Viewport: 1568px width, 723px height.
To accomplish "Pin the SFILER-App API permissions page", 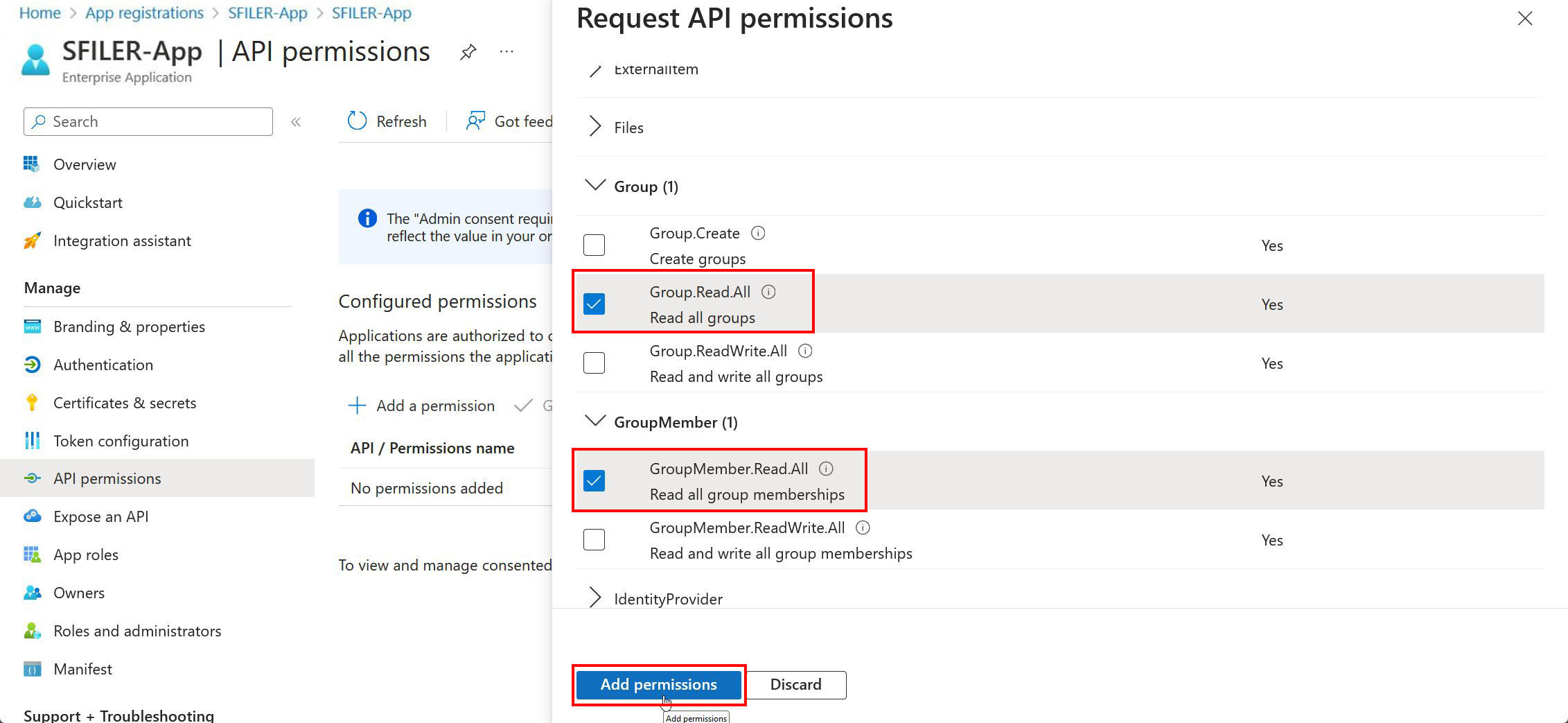I will [468, 52].
